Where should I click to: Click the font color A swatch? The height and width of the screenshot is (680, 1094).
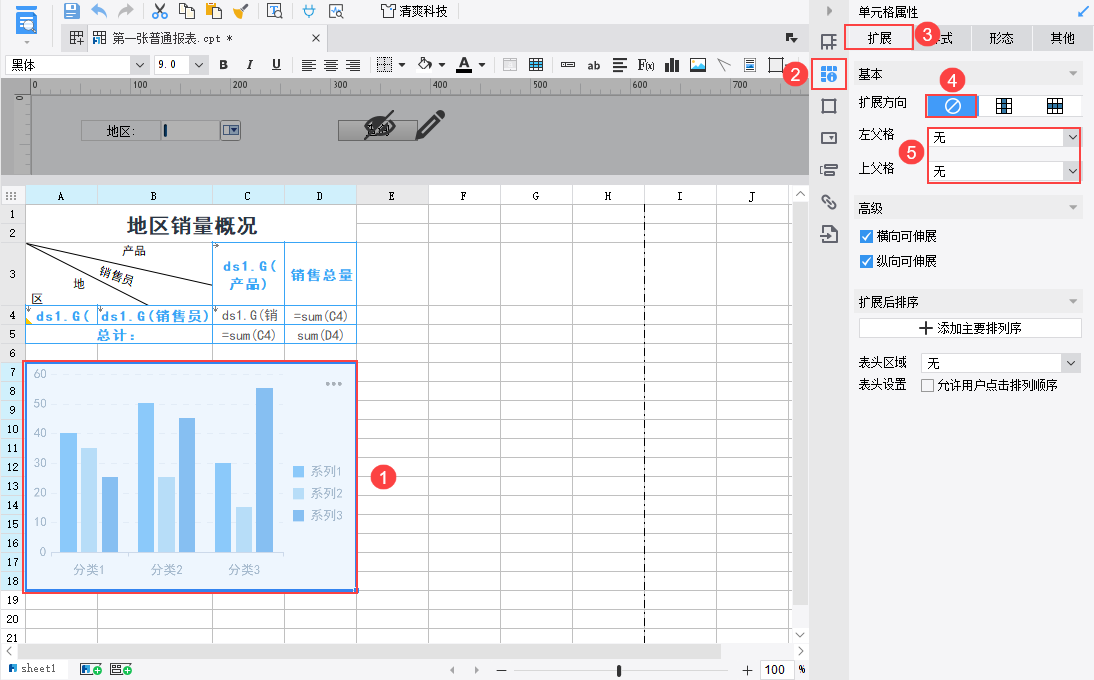pyautogui.click(x=464, y=65)
